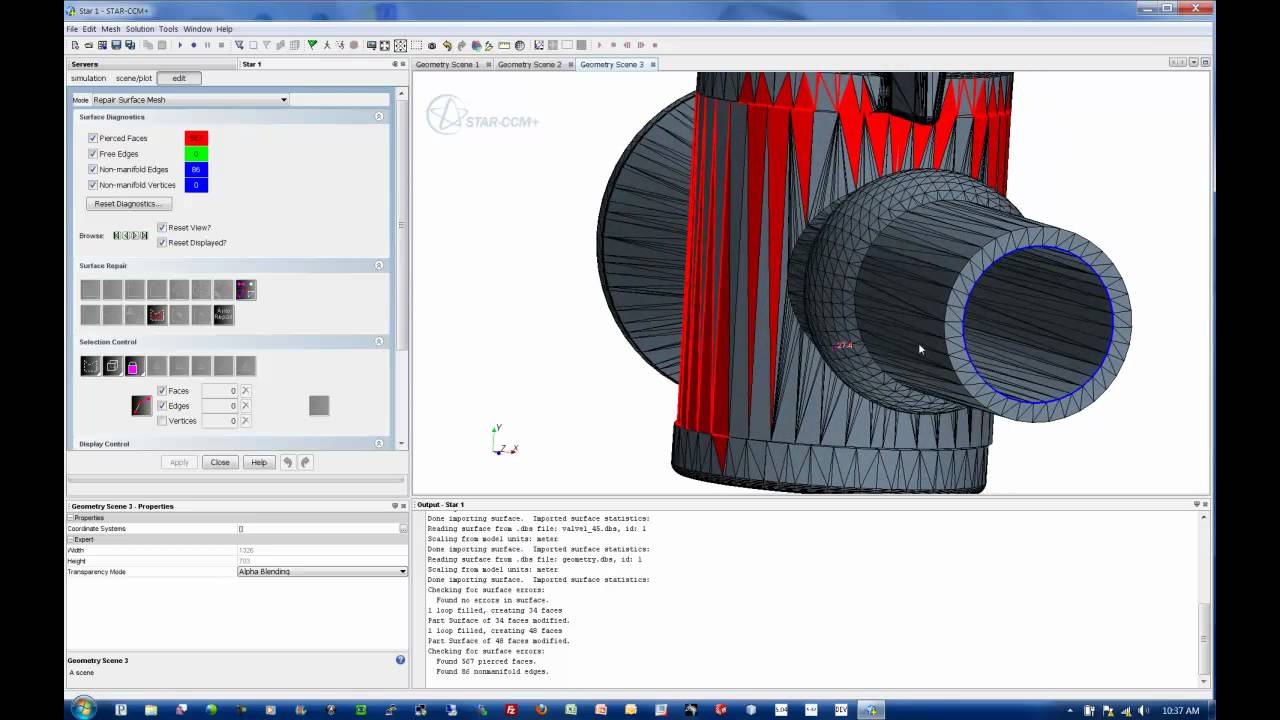
Task: Collapse the Surface Diagnostics section
Action: [379, 117]
